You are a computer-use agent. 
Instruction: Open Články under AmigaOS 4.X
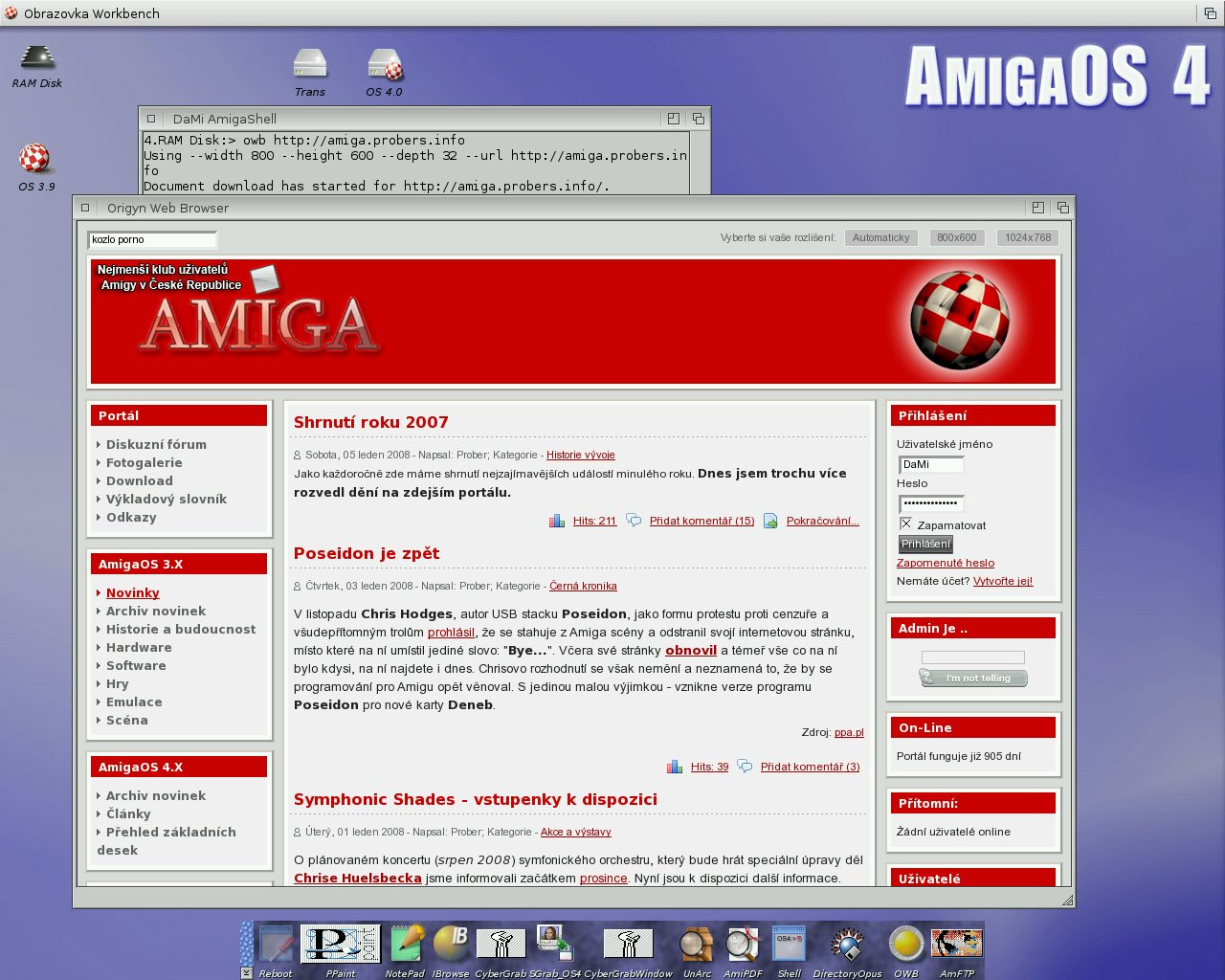point(128,813)
